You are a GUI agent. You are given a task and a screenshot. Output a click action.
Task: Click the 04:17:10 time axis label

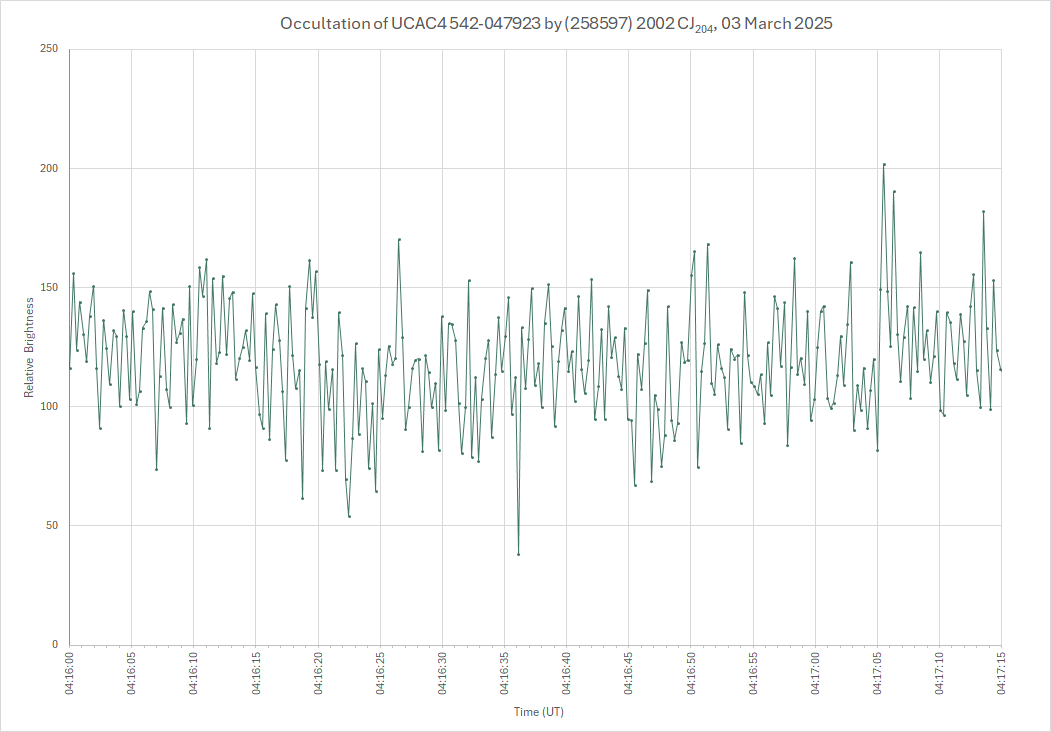[x=940, y=673]
